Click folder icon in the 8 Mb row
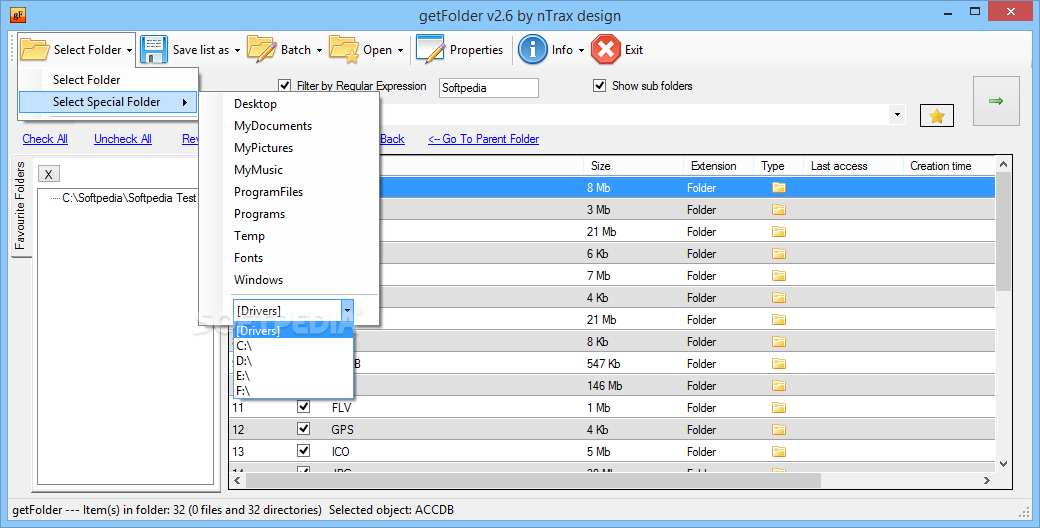 tap(779, 188)
